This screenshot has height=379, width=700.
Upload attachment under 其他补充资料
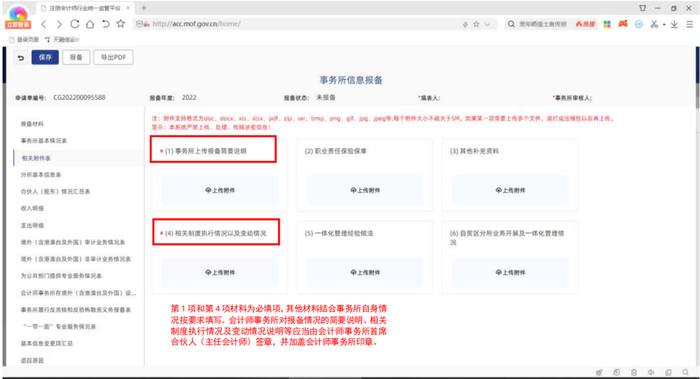(510, 190)
